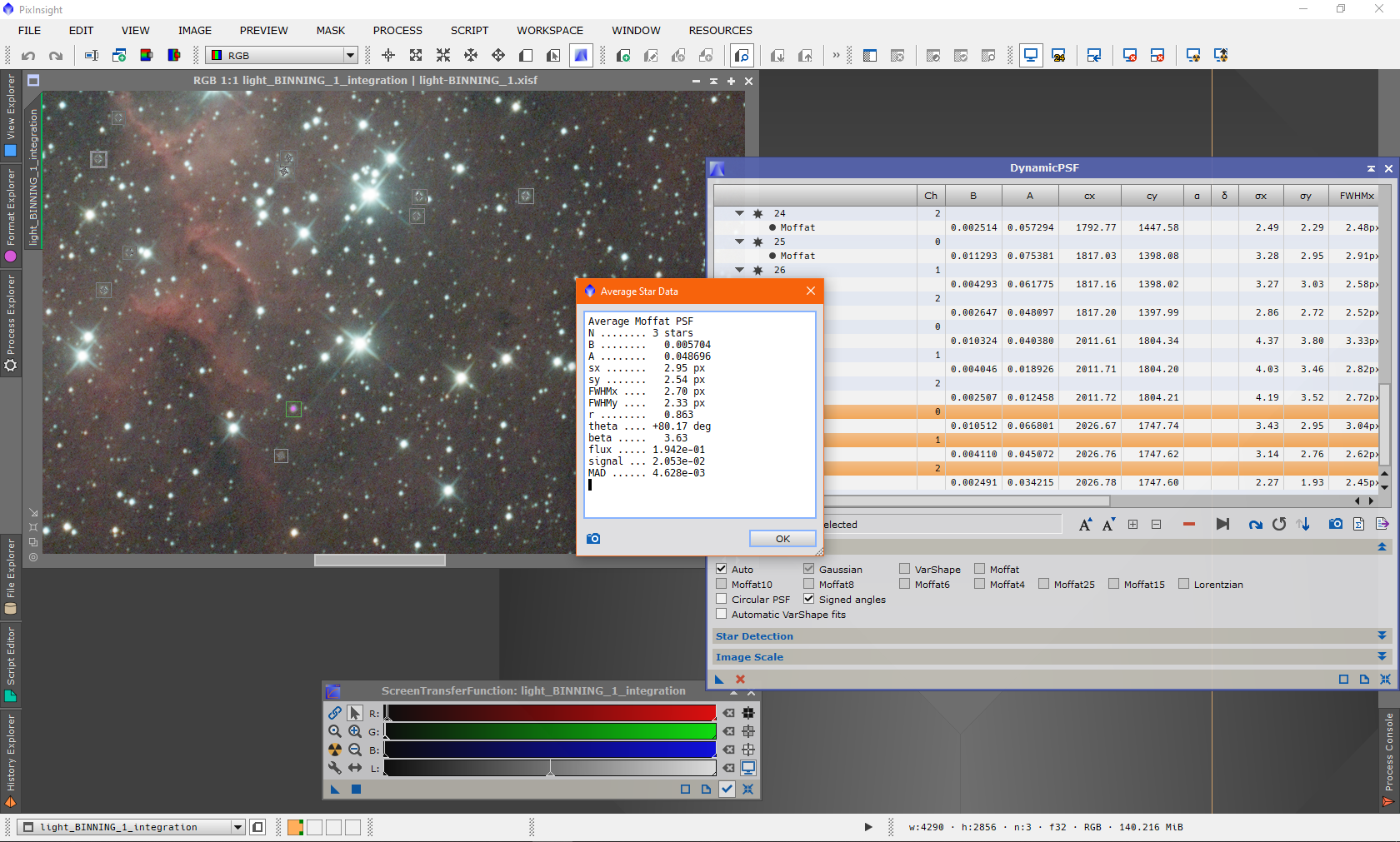The height and width of the screenshot is (842, 1400).
Task: Disable Signed angles checkbox
Action: point(809,599)
